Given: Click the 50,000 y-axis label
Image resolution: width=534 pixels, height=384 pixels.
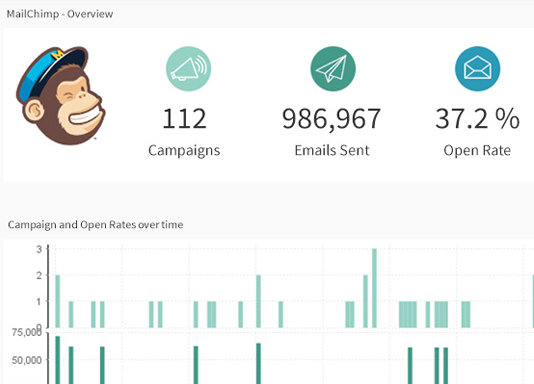Looking at the screenshot, I should (x=27, y=360).
